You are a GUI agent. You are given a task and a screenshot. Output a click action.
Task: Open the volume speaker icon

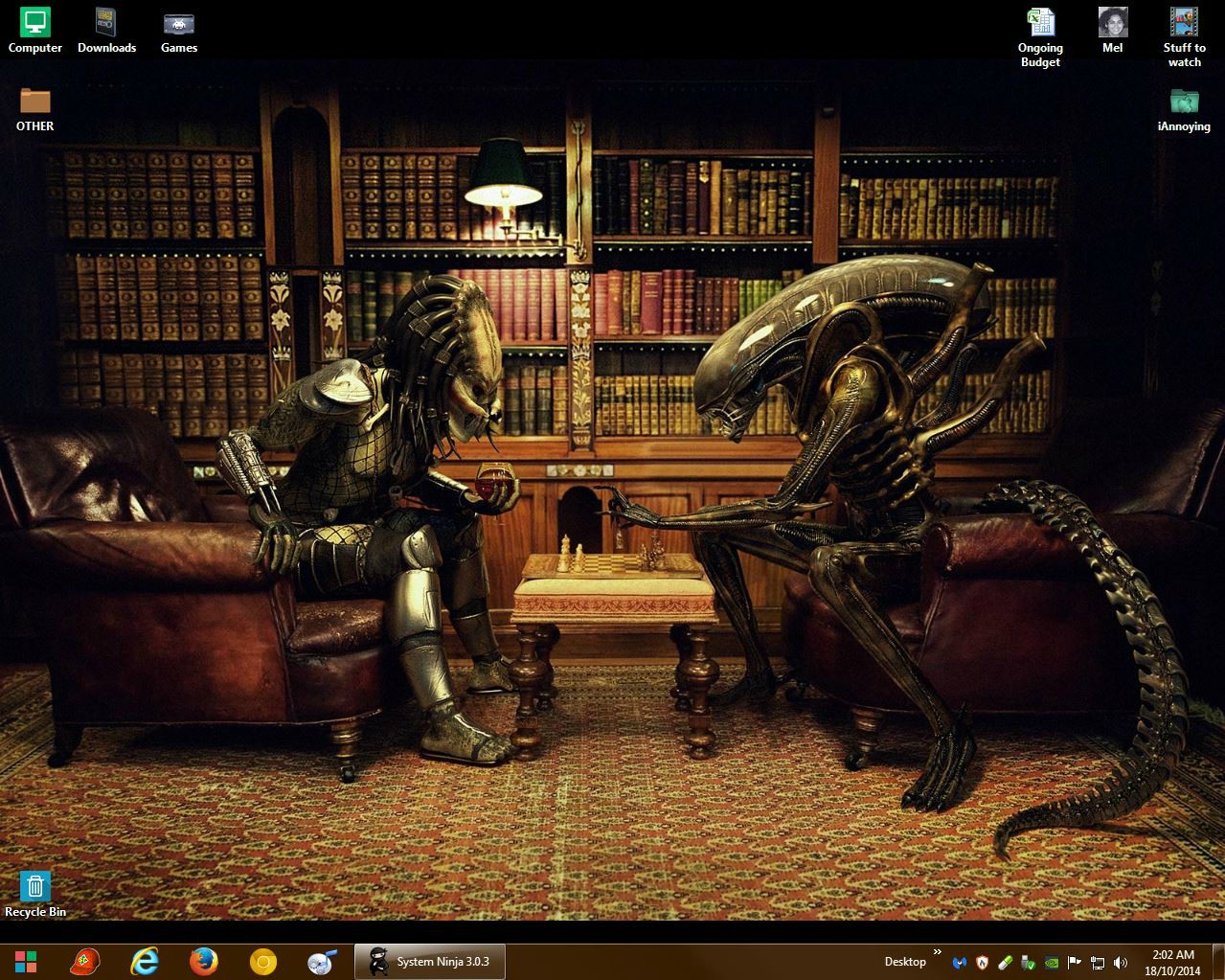point(1121,962)
